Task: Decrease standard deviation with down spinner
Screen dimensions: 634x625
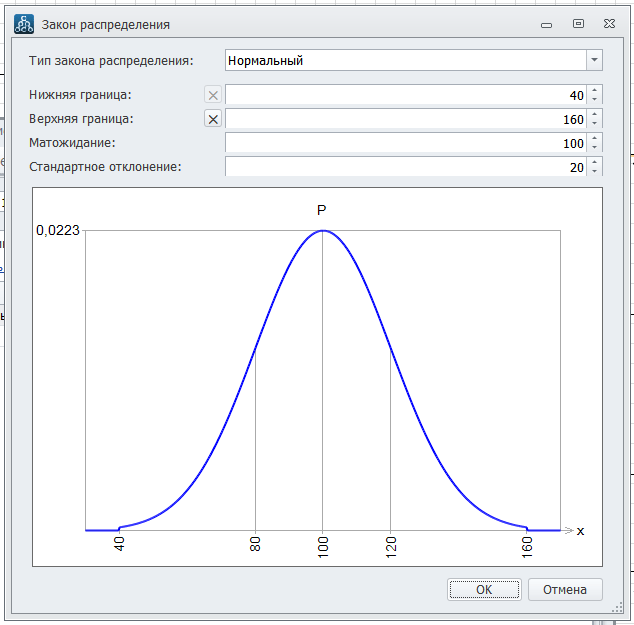Action: (595, 171)
